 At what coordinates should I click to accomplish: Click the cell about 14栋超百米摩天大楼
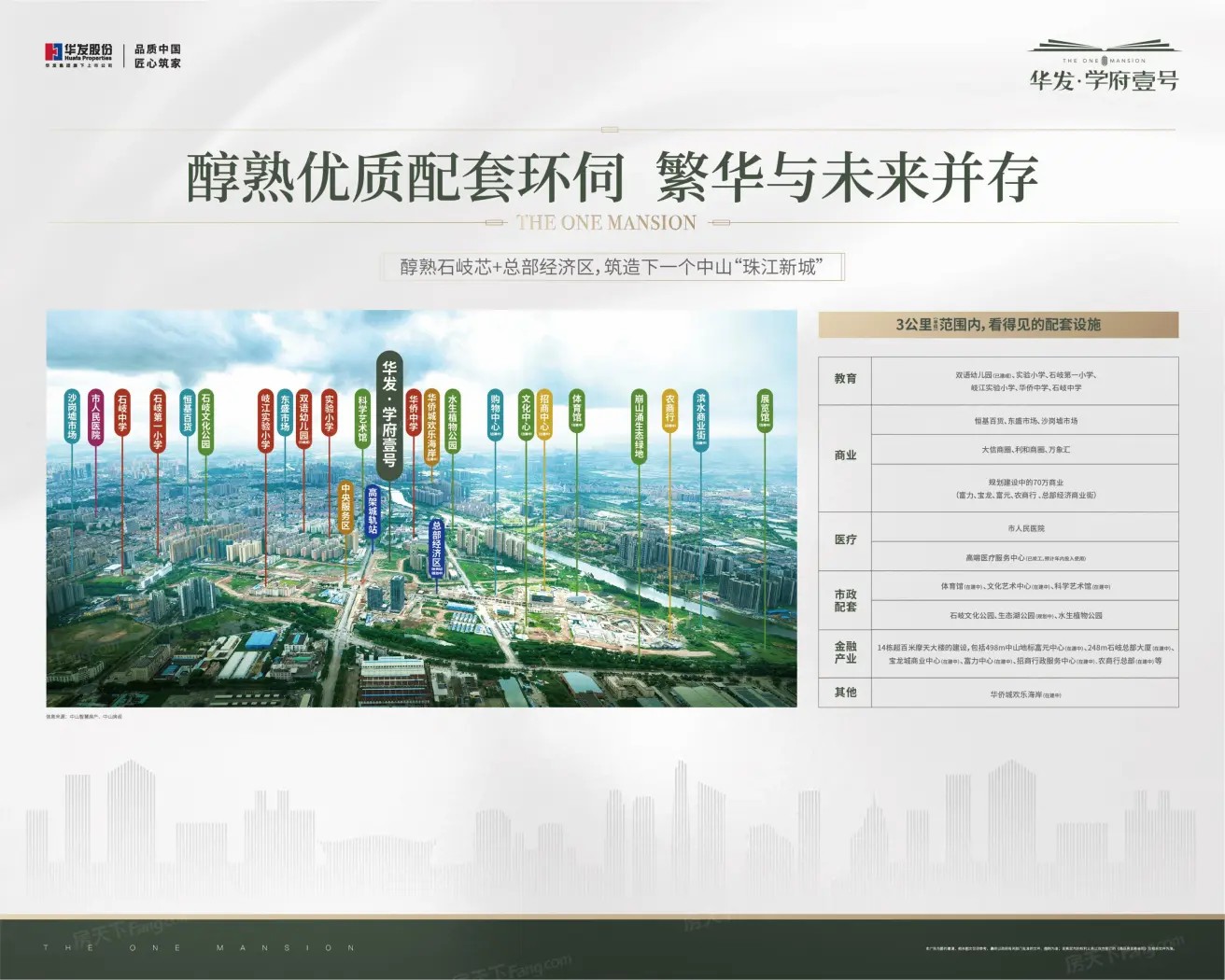[x=1025, y=653]
